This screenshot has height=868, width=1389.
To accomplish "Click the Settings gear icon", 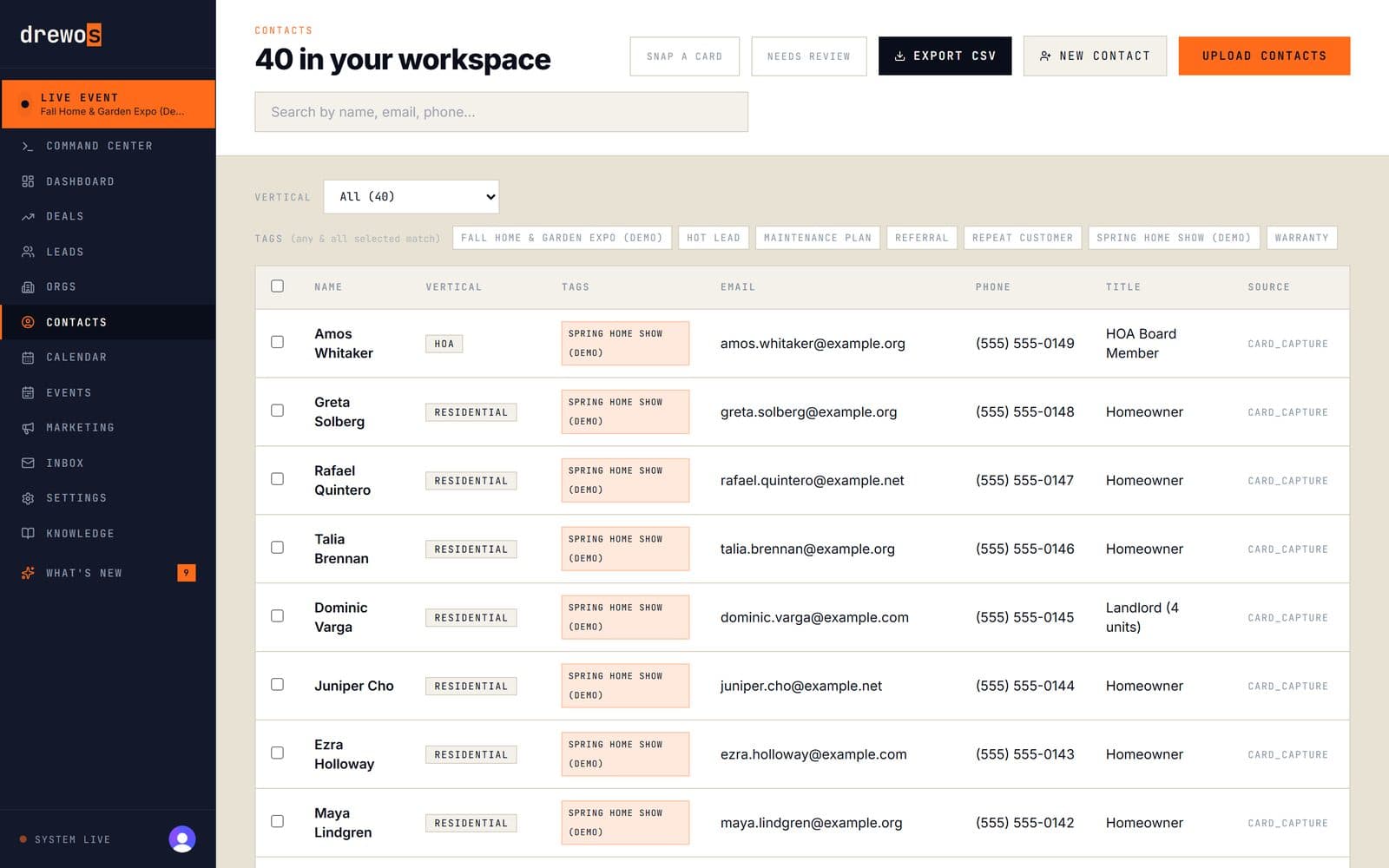I will point(28,497).
